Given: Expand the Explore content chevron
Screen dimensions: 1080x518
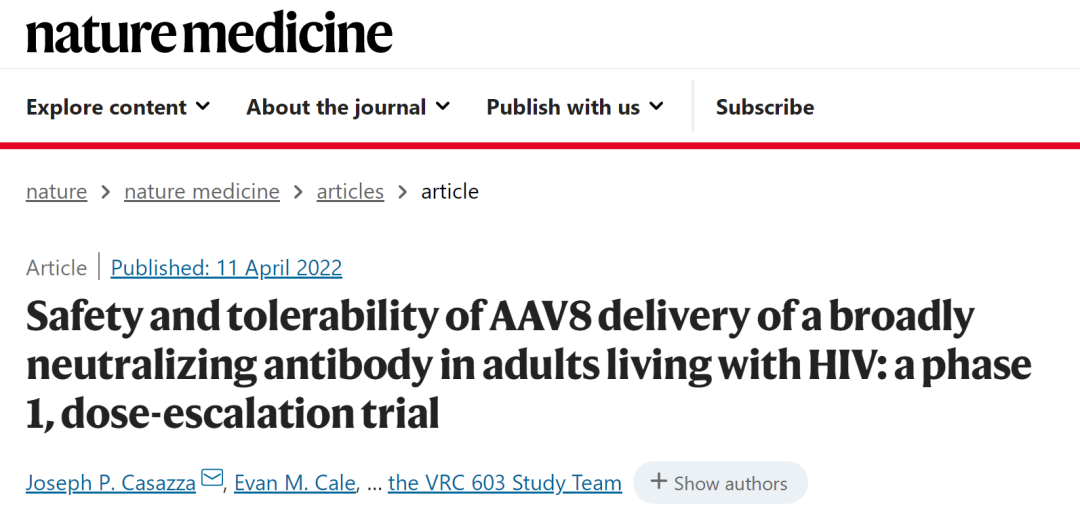Looking at the screenshot, I should pyautogui.click(x=203, y=106).
